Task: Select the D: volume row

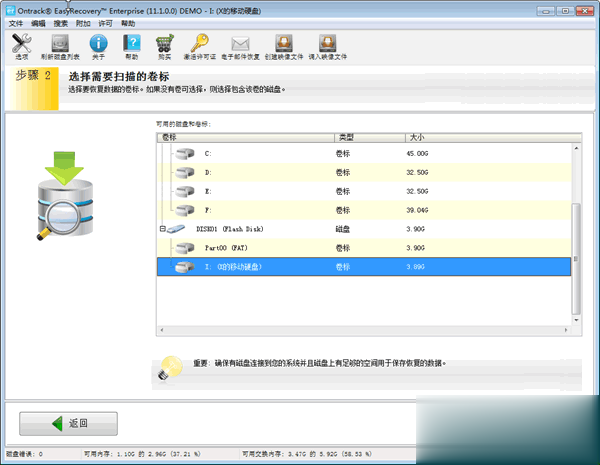Action: click(x=364, y=173)
